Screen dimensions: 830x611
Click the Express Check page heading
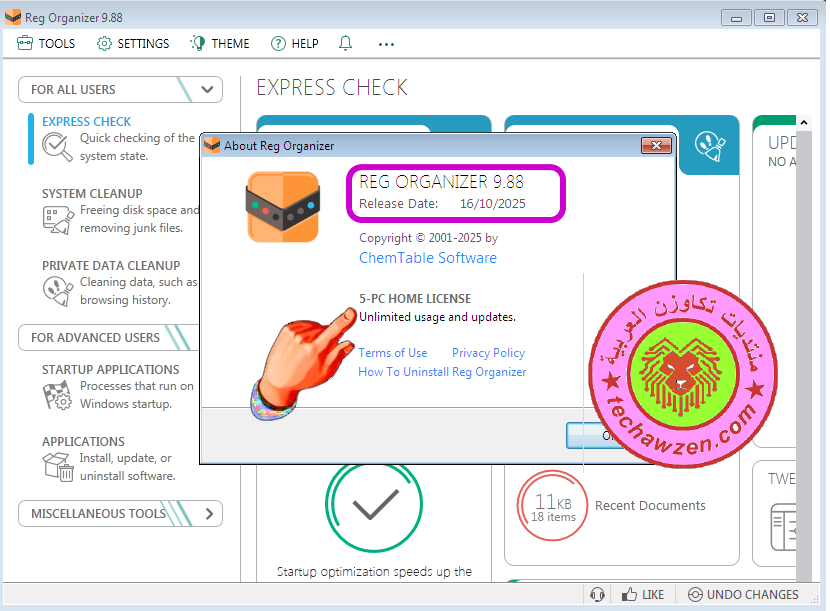[332, 87]
